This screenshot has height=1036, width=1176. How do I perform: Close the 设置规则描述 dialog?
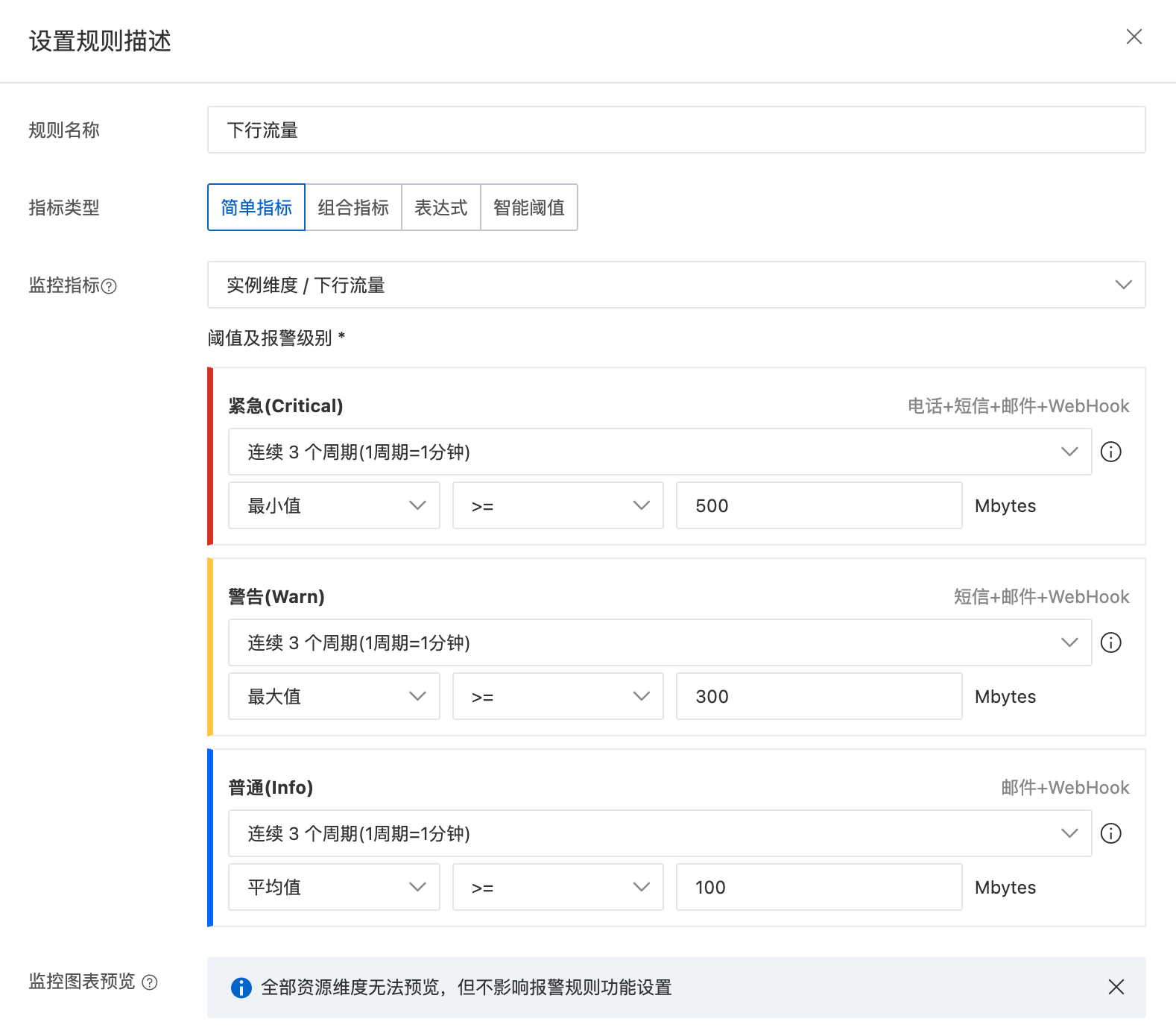click(1134, 37)
